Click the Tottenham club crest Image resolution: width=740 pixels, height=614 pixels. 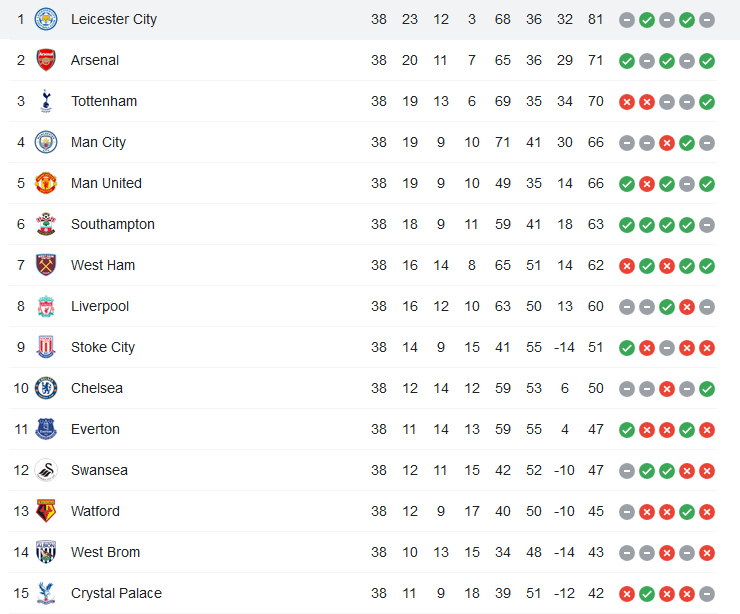[46, 101]
